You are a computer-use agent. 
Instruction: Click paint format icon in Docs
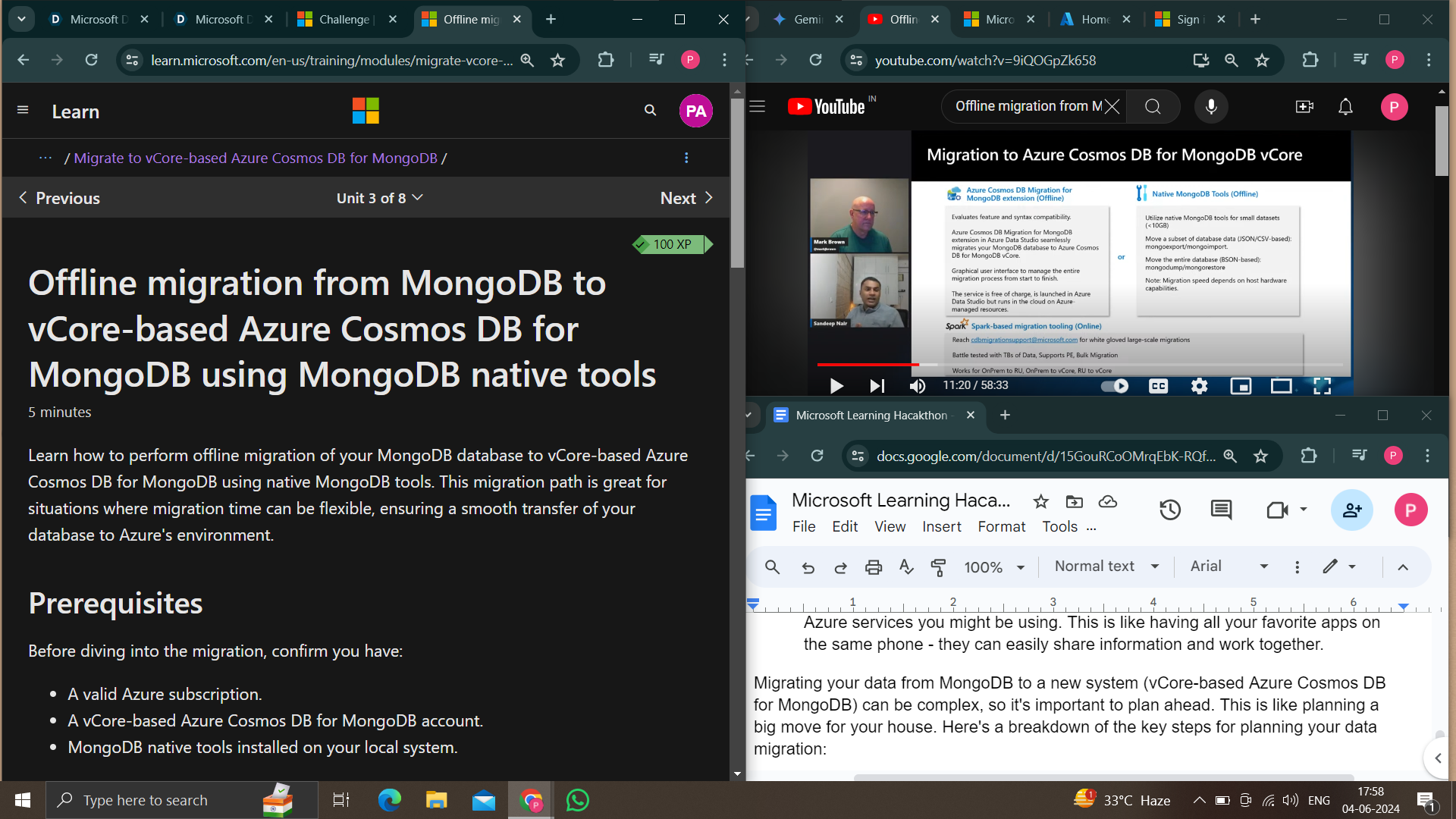coord(938,567)
